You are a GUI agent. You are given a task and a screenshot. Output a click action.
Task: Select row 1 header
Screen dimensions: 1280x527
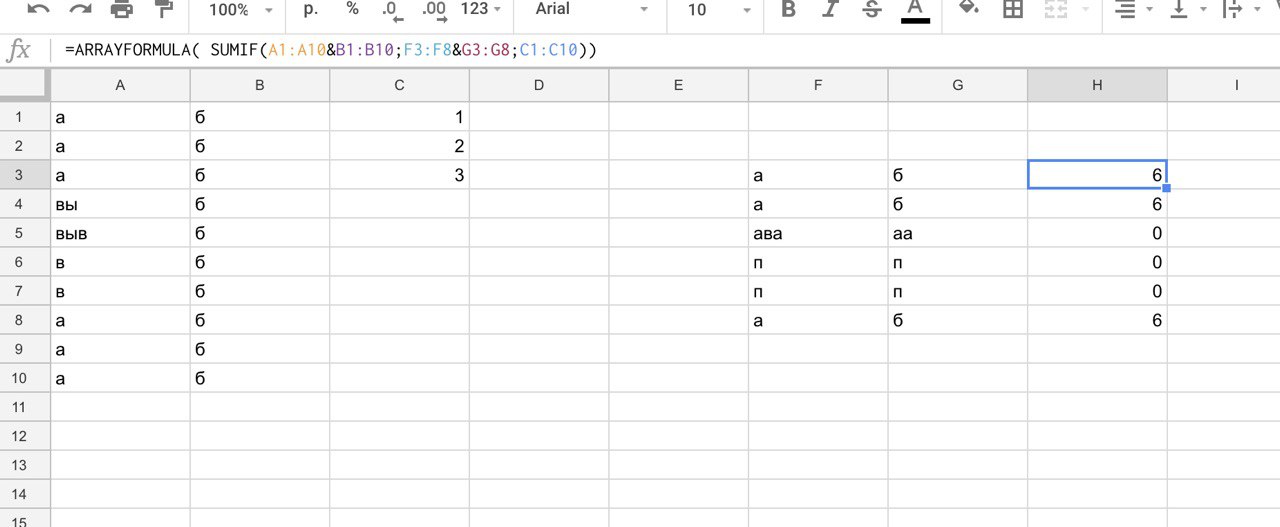[25, 117]
